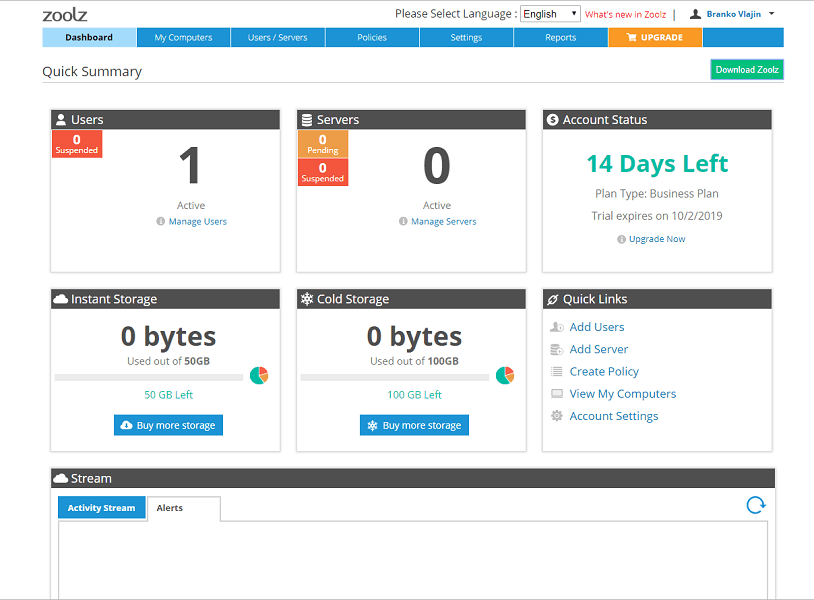Click the orange UPGRADE button

655,37
